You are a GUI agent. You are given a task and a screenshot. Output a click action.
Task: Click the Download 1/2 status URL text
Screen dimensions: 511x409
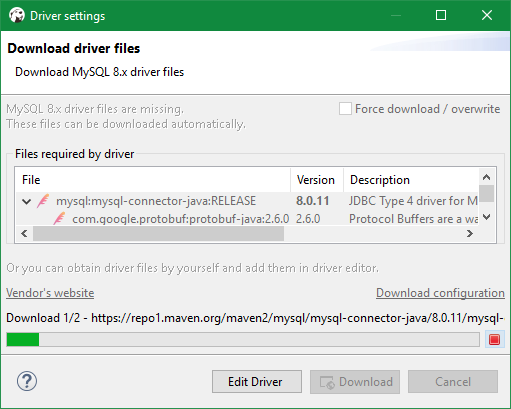tap(255, 318)
